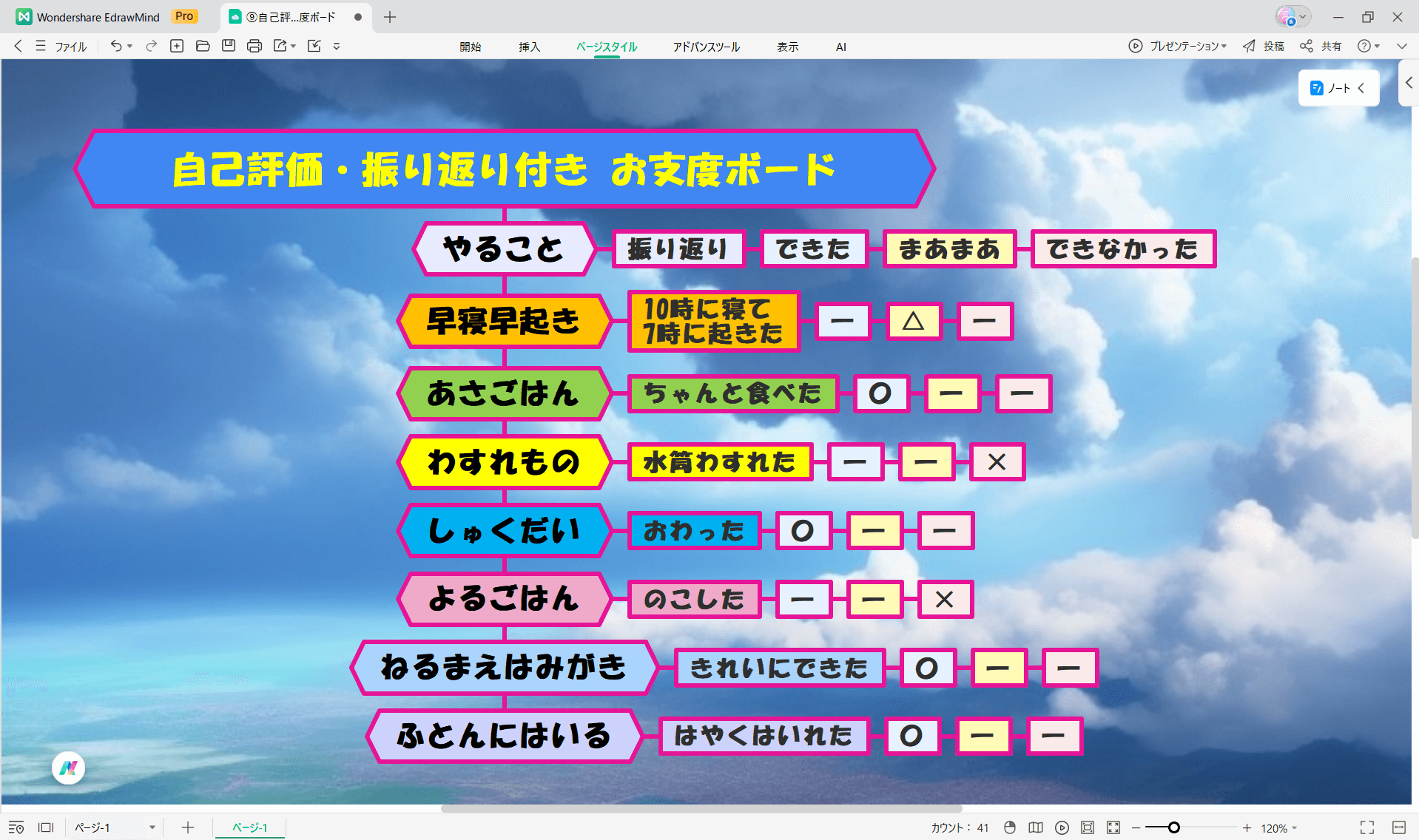Select the やること topic node
This screenshot has width=1419, height=840.
tap(503, 248)
